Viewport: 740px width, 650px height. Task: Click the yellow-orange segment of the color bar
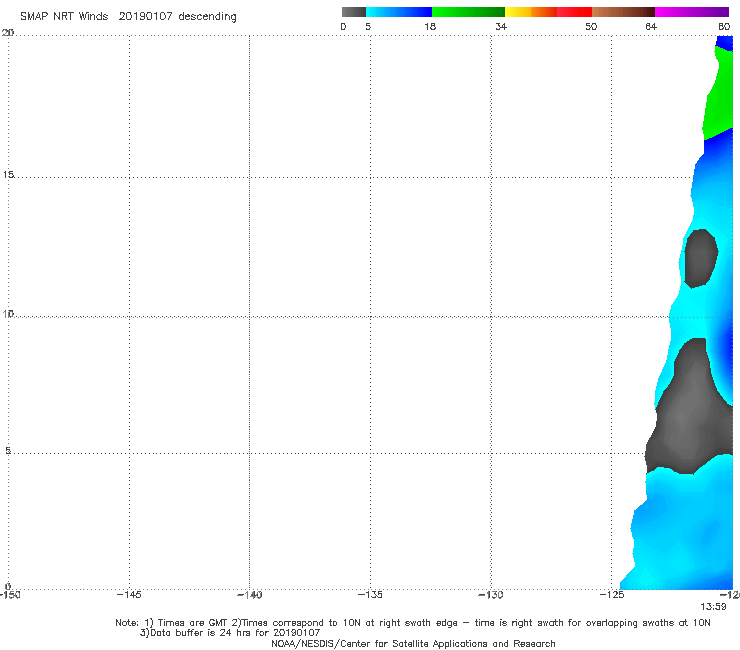pos(531,12)
